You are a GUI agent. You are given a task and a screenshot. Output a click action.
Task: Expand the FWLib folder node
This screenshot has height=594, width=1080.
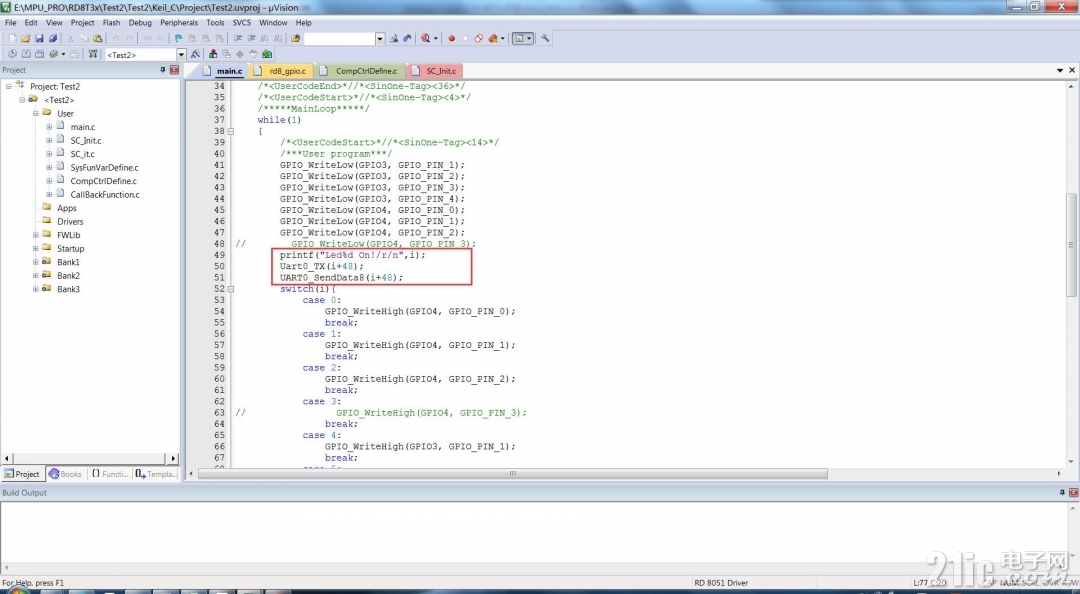36,235
